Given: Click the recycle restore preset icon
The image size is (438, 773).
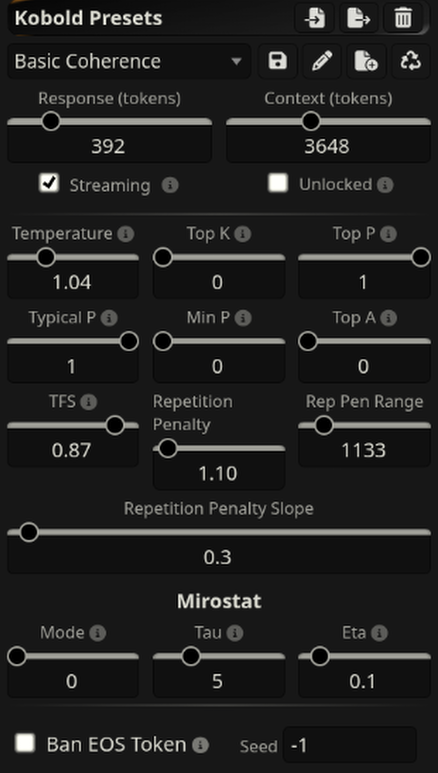Looking at the screenshot, I should (410, 61).
